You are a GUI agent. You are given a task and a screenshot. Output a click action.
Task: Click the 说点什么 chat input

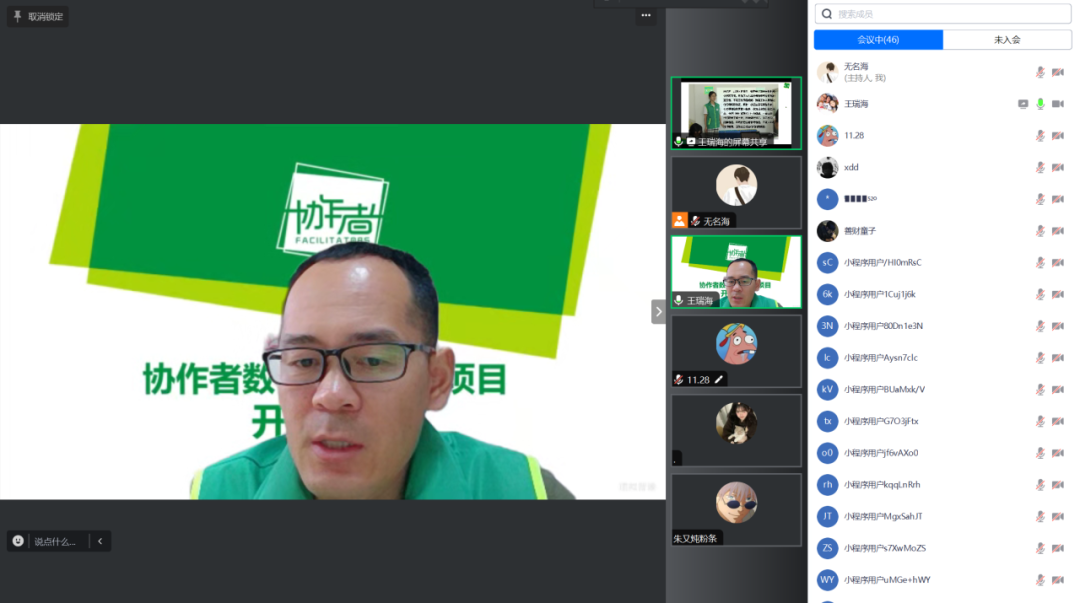[55, 542]
